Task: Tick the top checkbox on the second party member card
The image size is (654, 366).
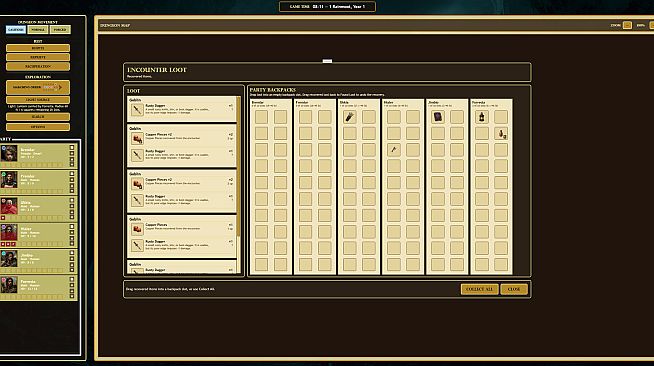Action: click(72, 174)
